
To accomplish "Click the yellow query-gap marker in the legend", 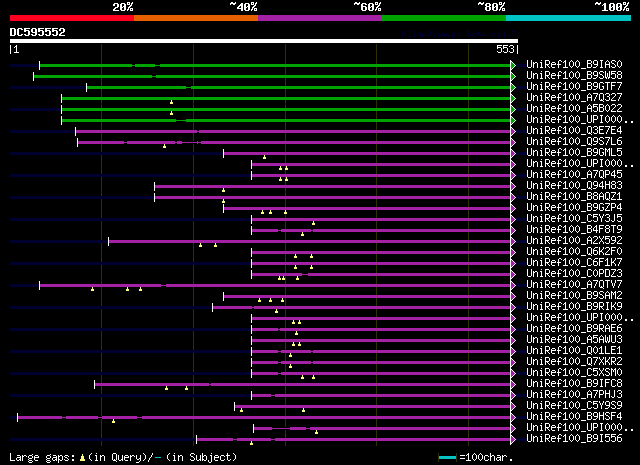I will [82, 458].
